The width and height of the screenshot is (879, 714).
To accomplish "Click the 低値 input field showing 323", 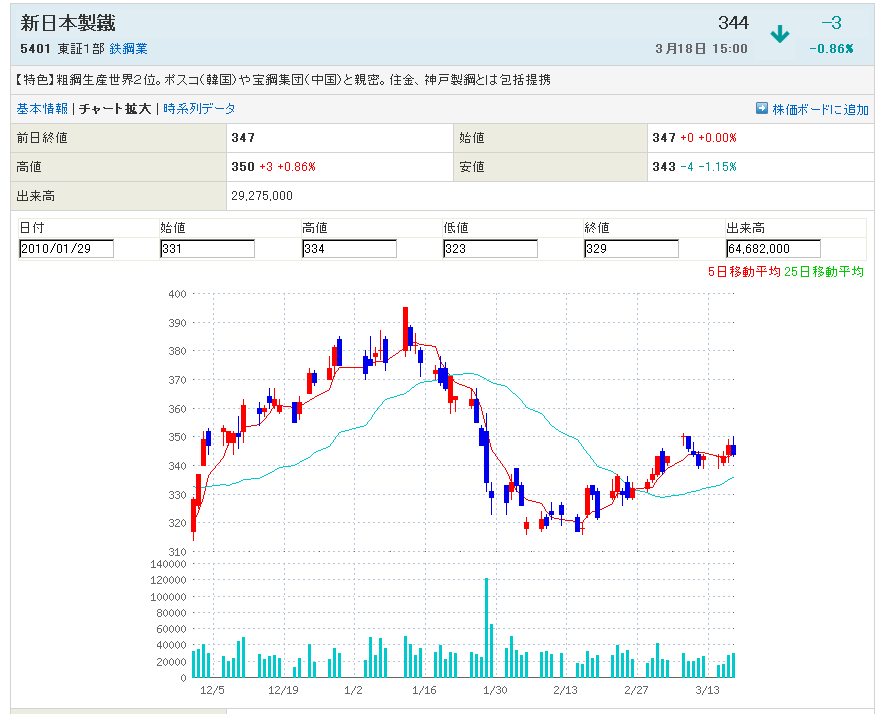I will coord(490,249).
